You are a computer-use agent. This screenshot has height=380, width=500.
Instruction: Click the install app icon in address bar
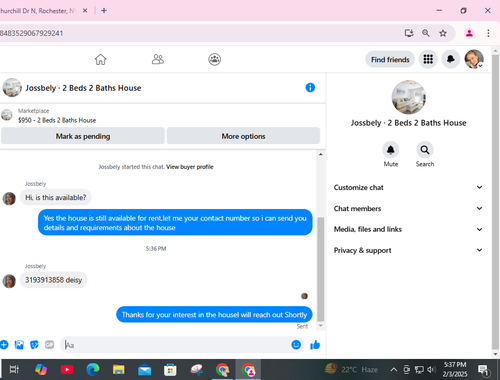(409, 33)
